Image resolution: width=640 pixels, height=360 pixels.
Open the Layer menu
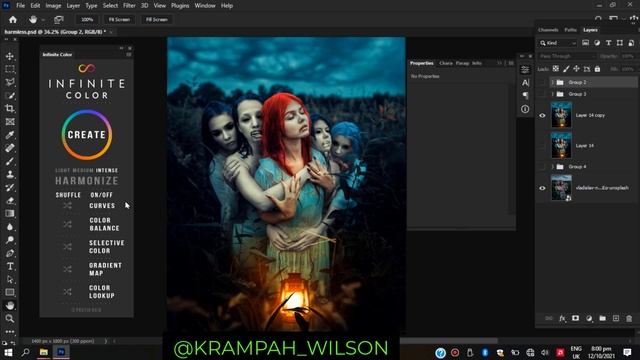pos(73,6)
